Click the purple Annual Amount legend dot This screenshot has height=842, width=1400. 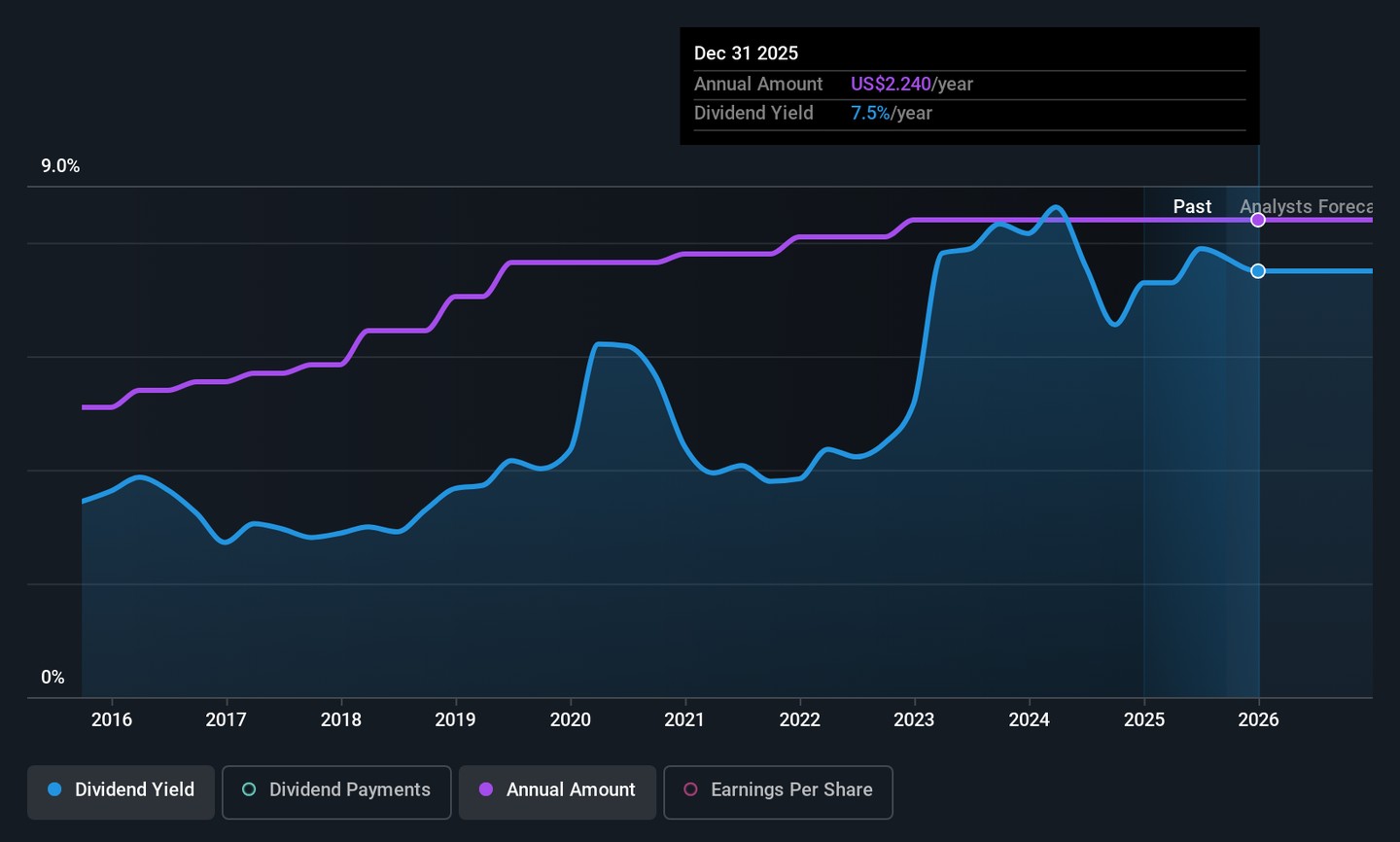tap(486, 789)
